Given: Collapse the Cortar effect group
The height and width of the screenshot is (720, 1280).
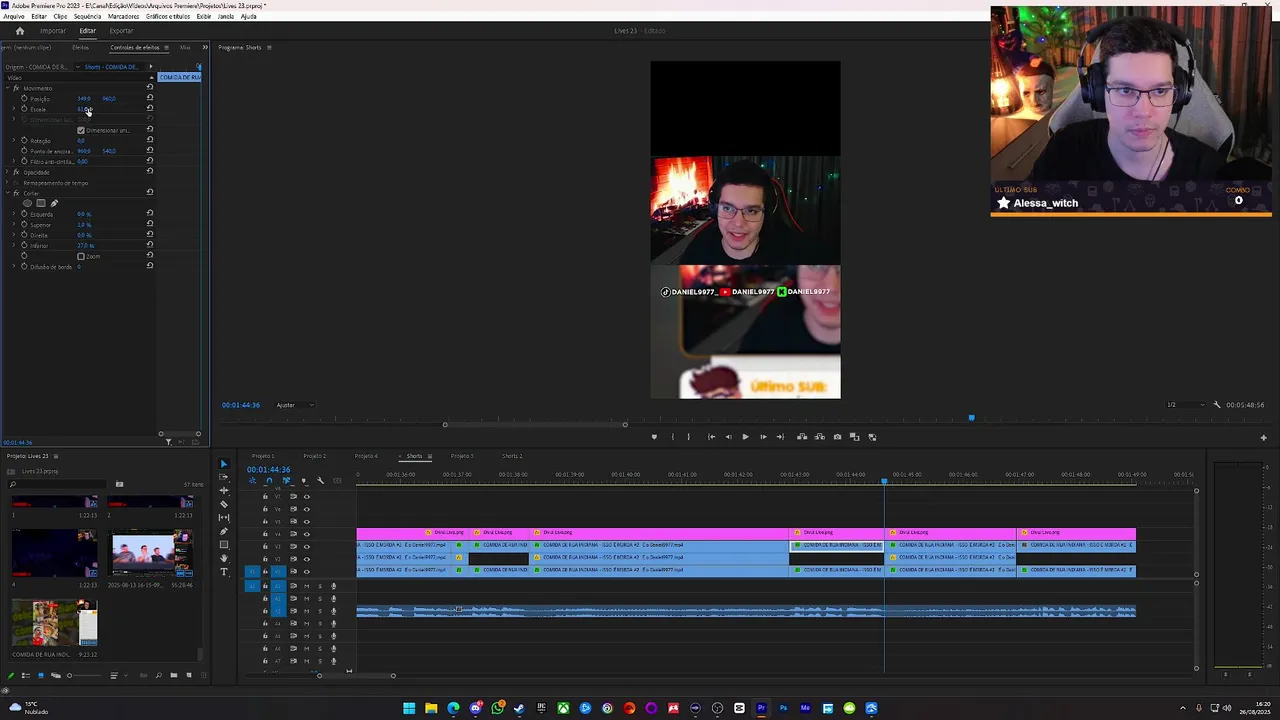Looking at the screenshot, I should (7, 193).
